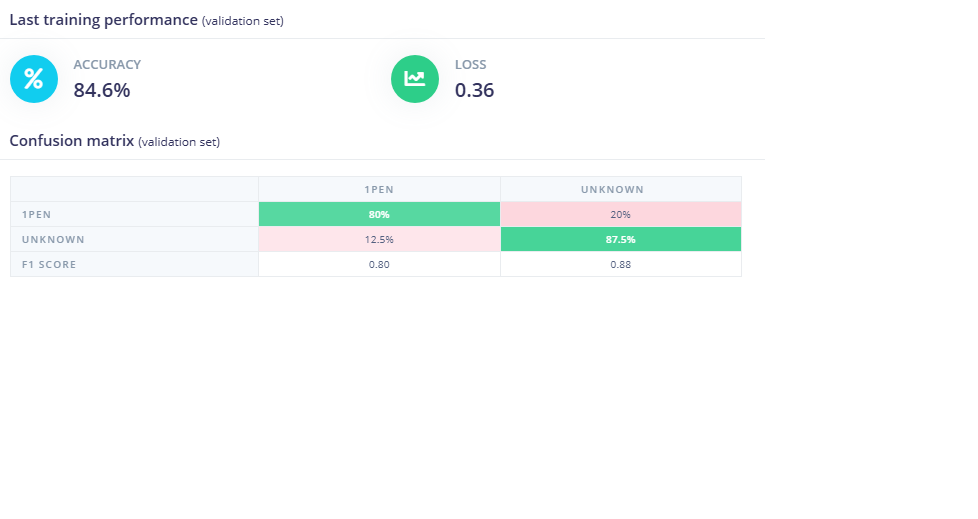Select the 0.88 F1 score cell
This screenshot has height=519, width=978.
620,264
